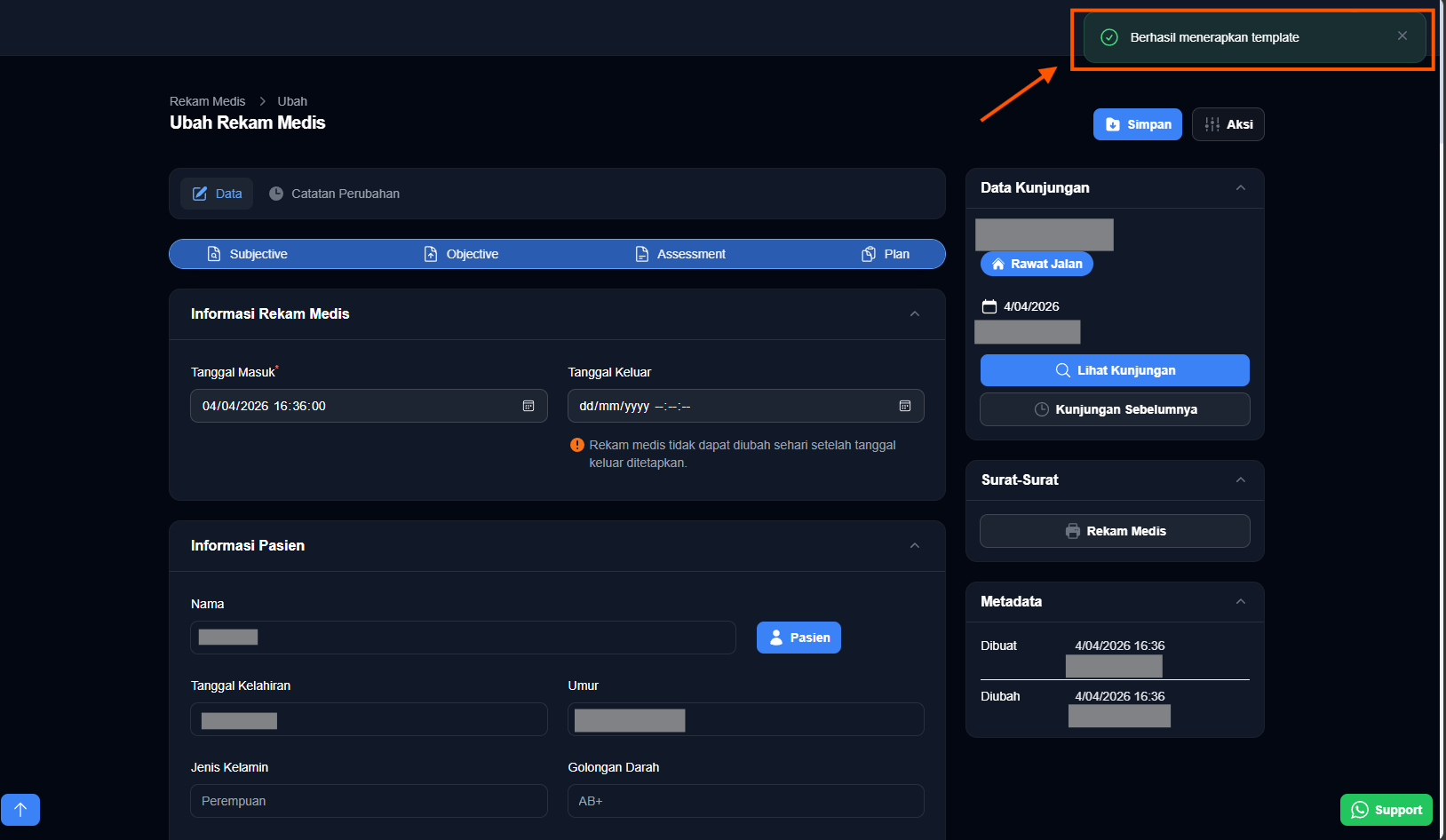The height and width of the screenshot is (840, 1446).
Task: Click the Rawat Jalan badge
Action: pyautogui.click(x=1037, y=264)
